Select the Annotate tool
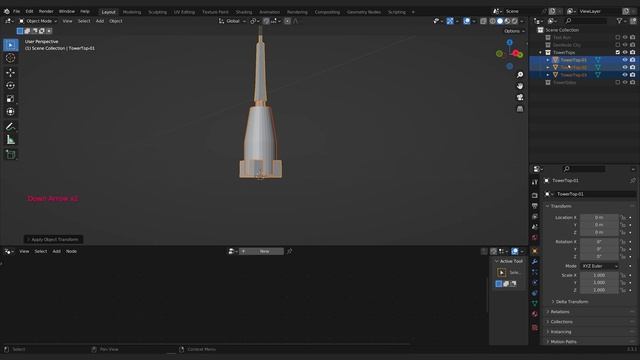Viewport: 640px width, 360px height. (x=11, y=126)
